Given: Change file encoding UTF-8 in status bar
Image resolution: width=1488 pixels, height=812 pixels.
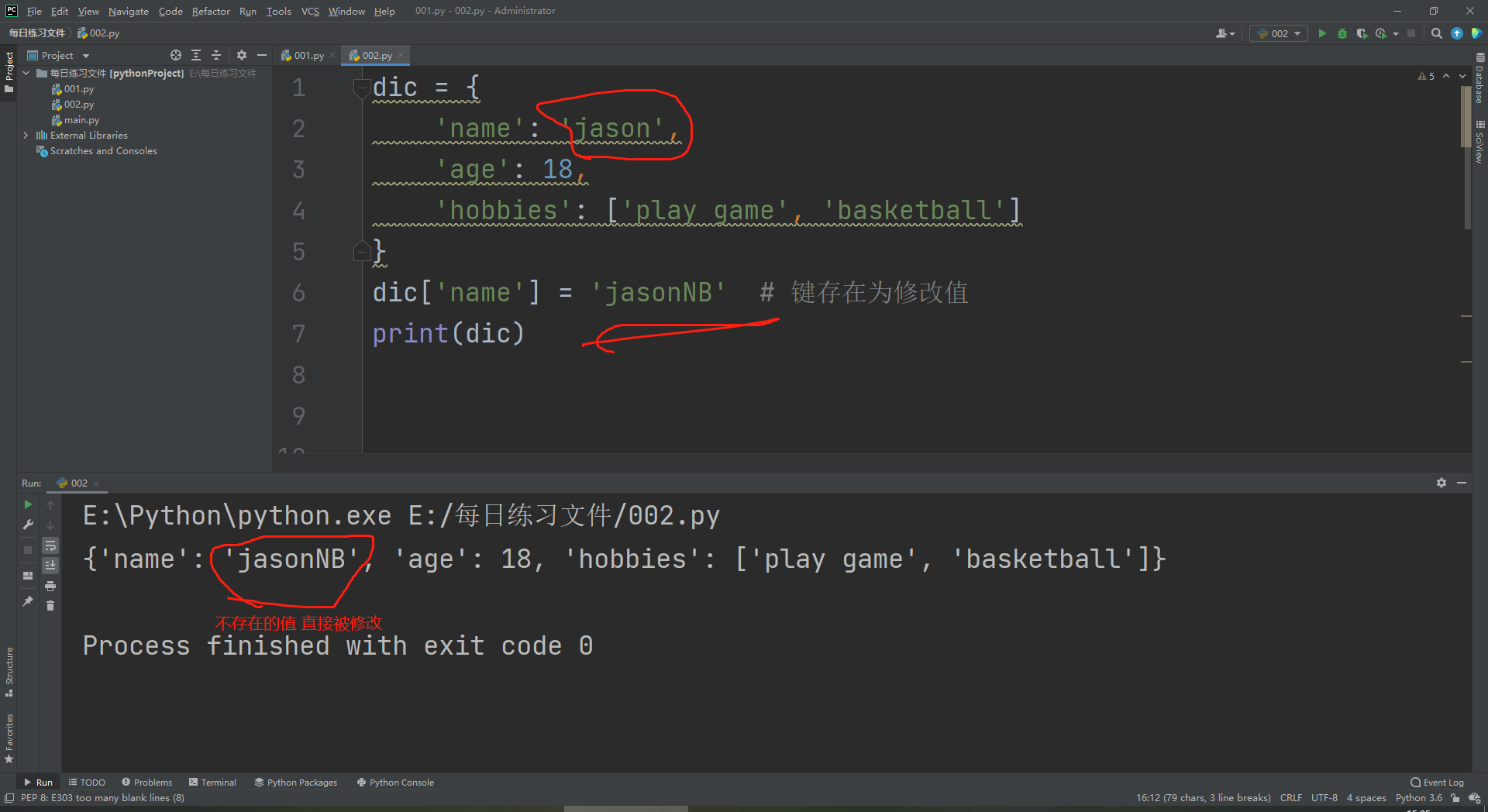Looking at the screenshot, I should click(x=1324, y=798).
